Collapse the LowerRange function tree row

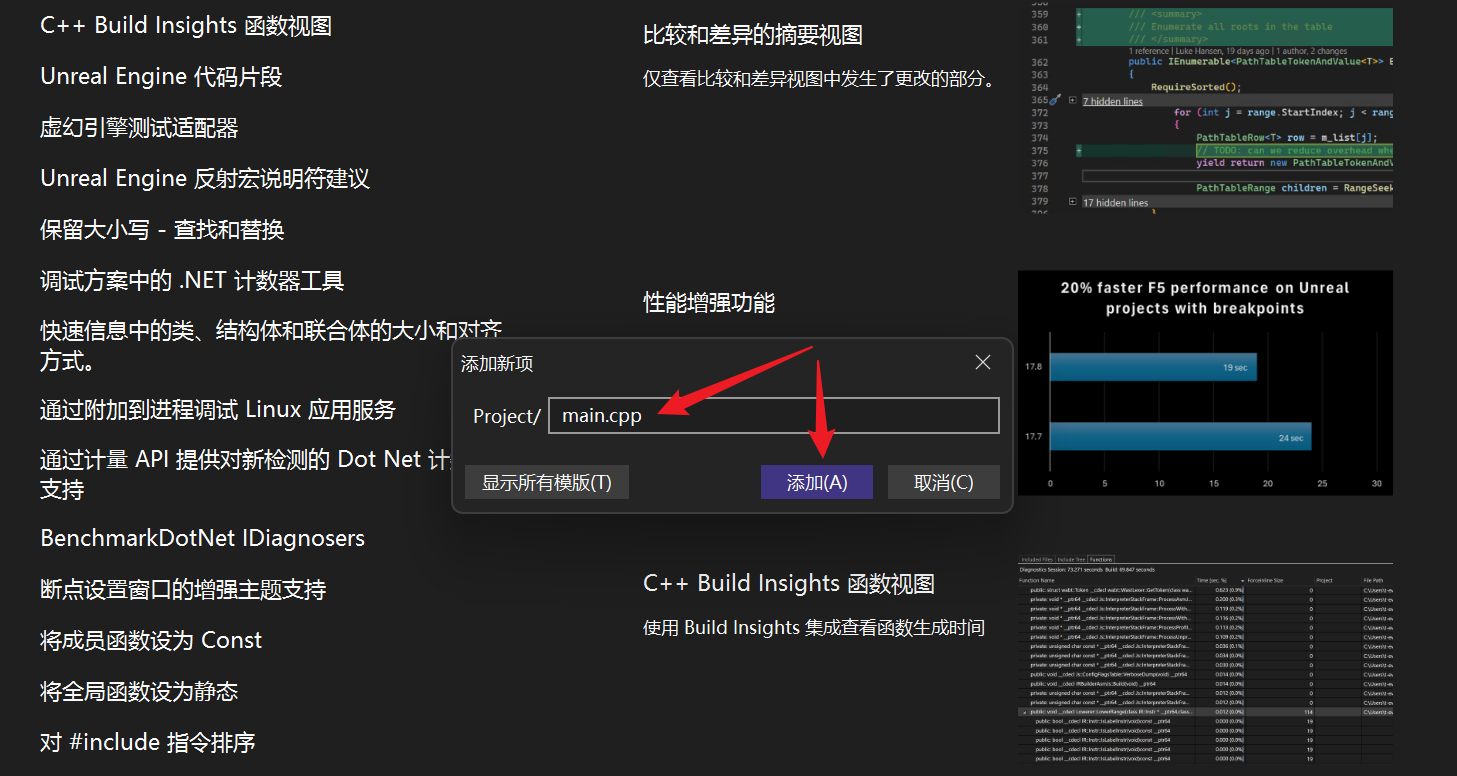pyautogui.click(x=1025, y=711)
